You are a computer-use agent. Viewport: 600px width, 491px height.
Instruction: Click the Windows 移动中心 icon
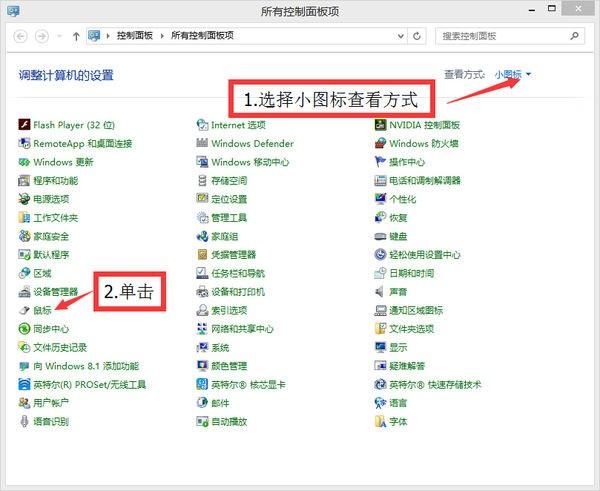pos(202,162)
